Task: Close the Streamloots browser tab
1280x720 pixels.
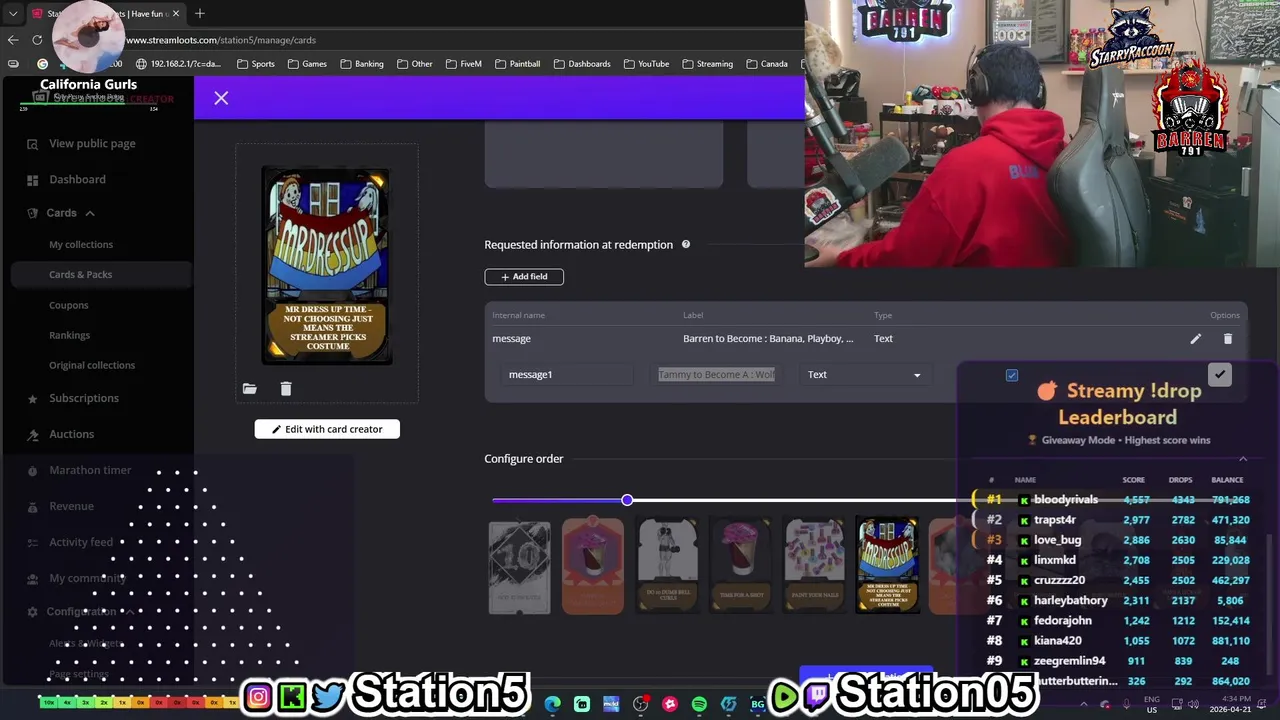Action: click(x=176, y=13)
